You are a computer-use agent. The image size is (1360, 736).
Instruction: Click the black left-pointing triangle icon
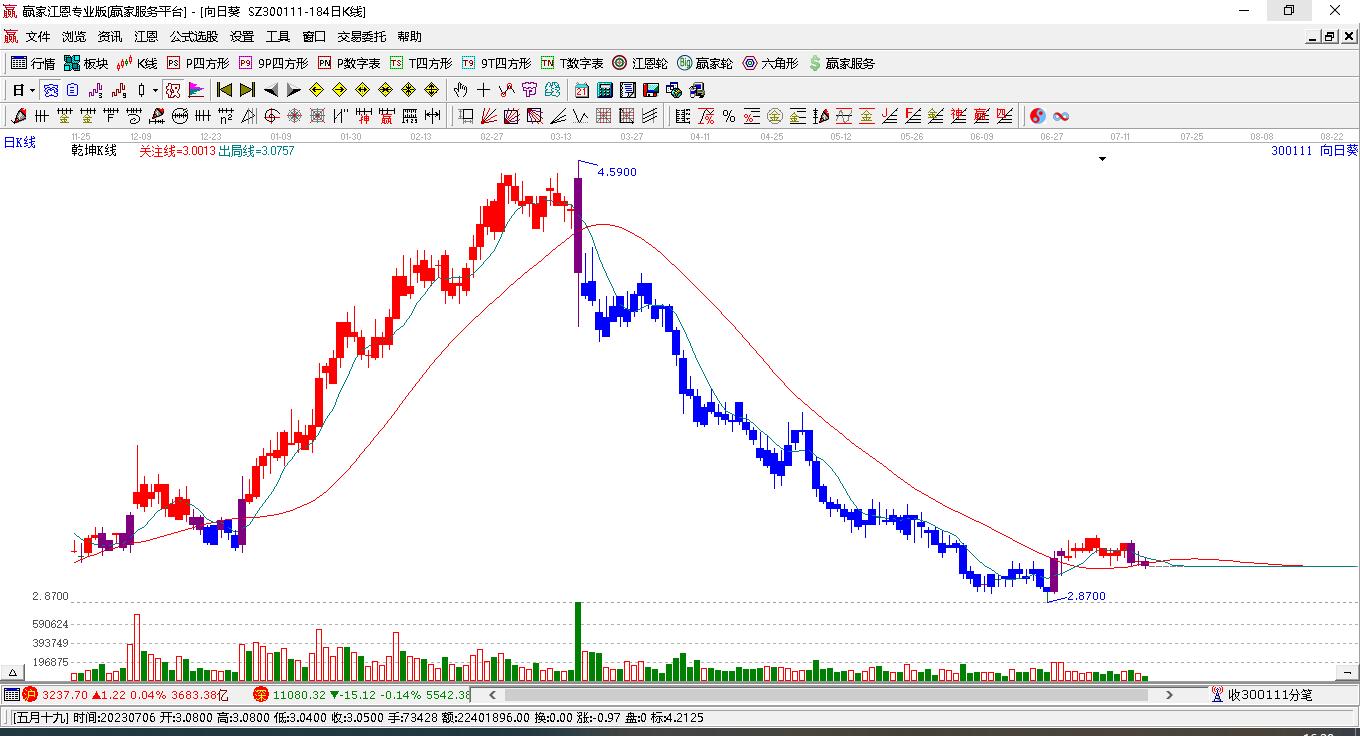pos(270,90)
